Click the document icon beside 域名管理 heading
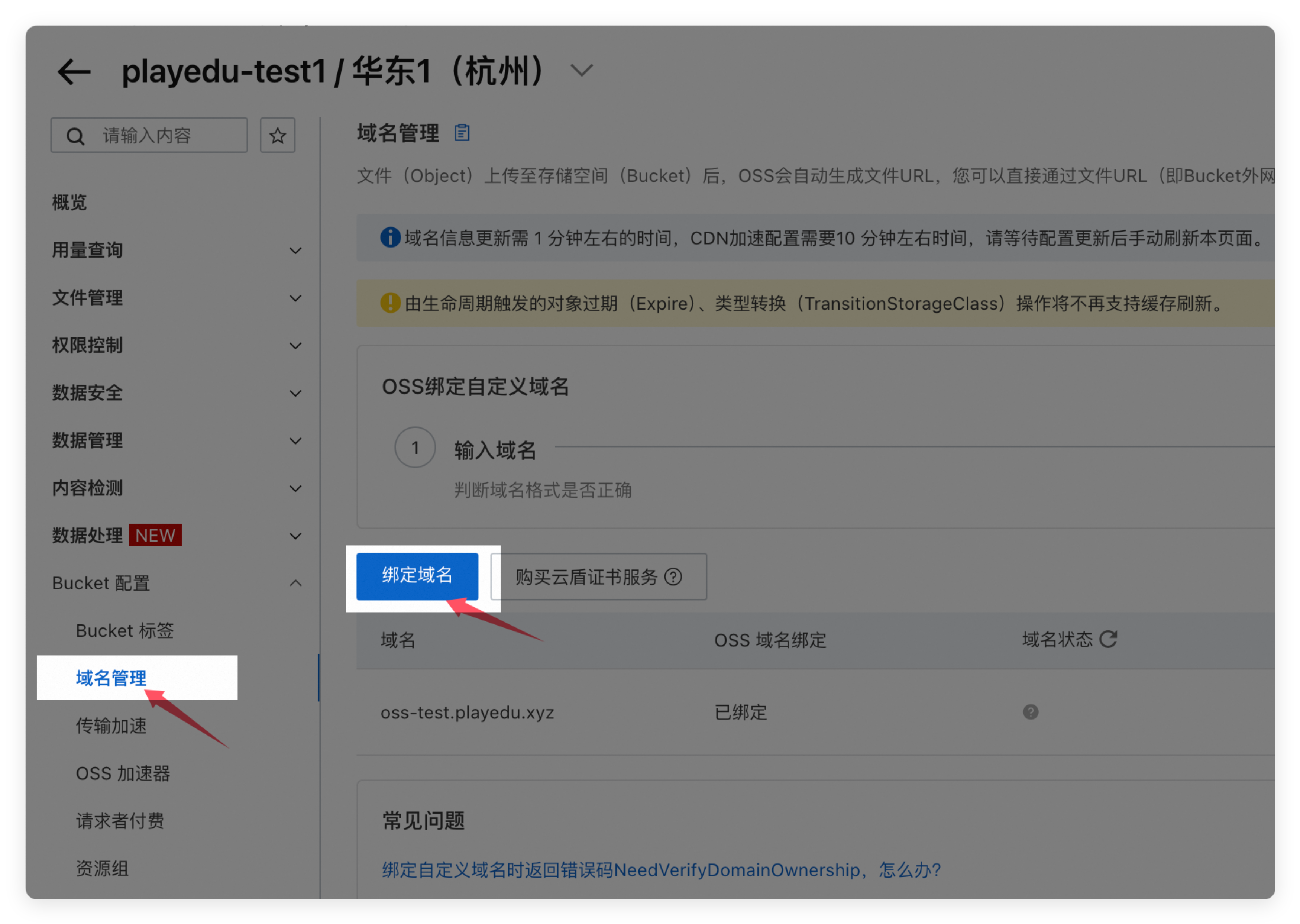This screenshot has height=924, width=1300. (462, 133)
